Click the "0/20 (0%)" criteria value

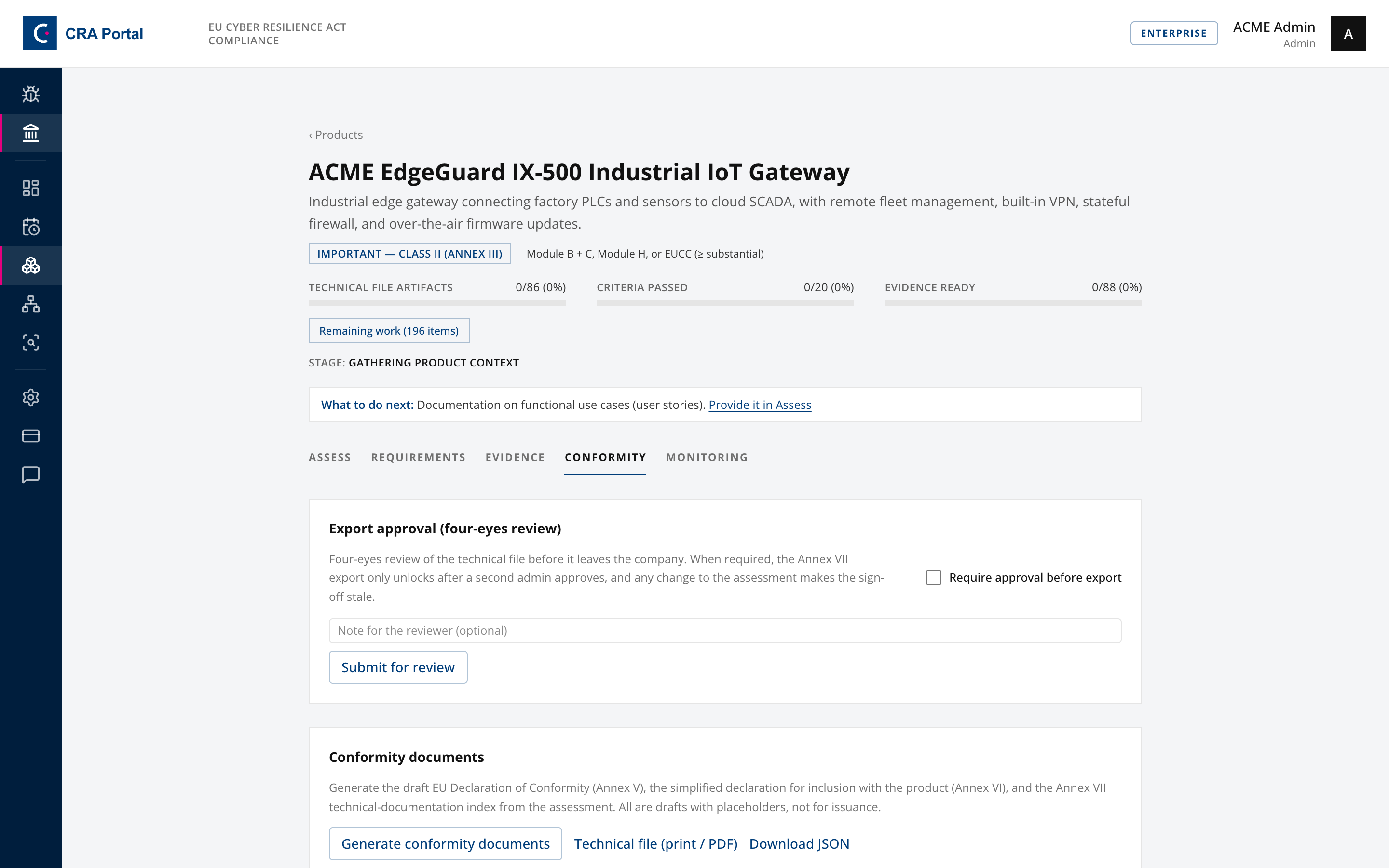(829, 287)
